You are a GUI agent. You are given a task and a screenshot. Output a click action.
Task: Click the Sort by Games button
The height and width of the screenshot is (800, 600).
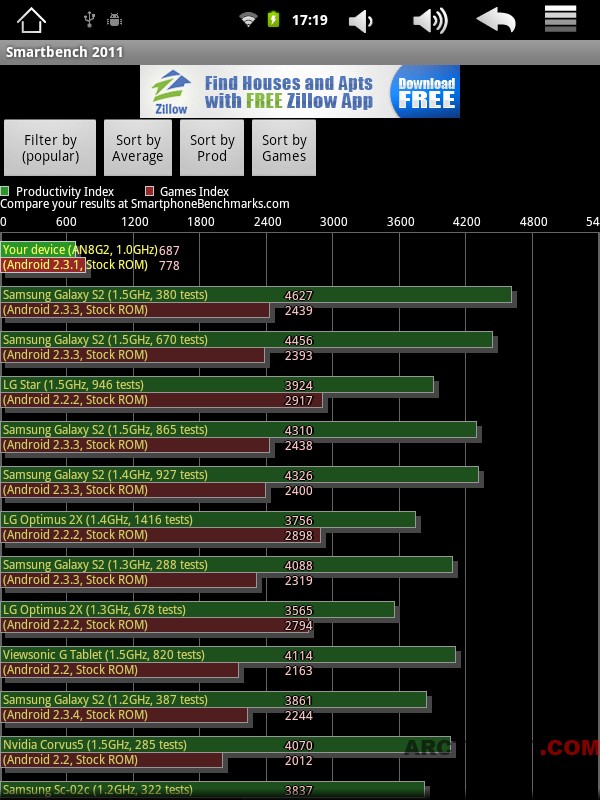coord(284,148)
